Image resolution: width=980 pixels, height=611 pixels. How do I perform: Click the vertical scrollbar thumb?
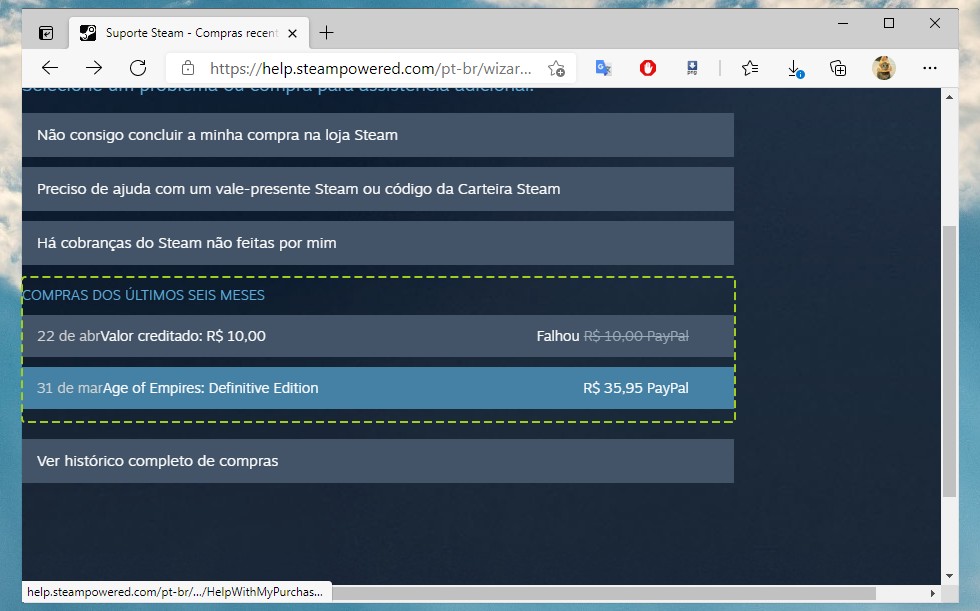tap(949, 360)
